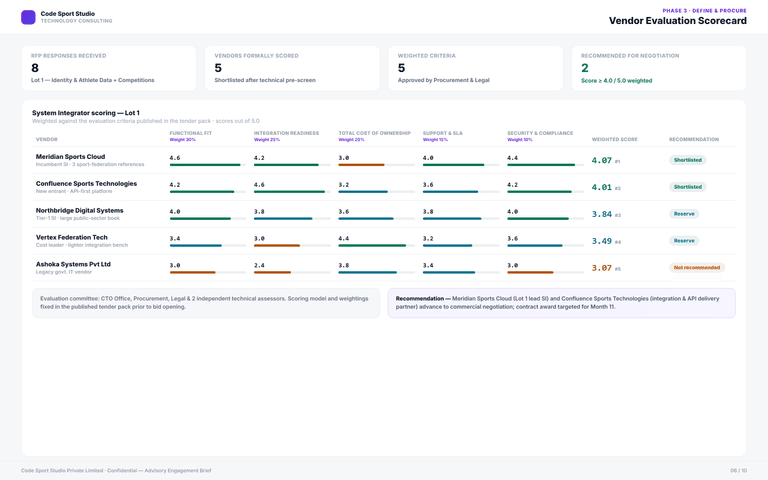
Task: Select the RFP Responses Received card value 8
Action: 35,68
